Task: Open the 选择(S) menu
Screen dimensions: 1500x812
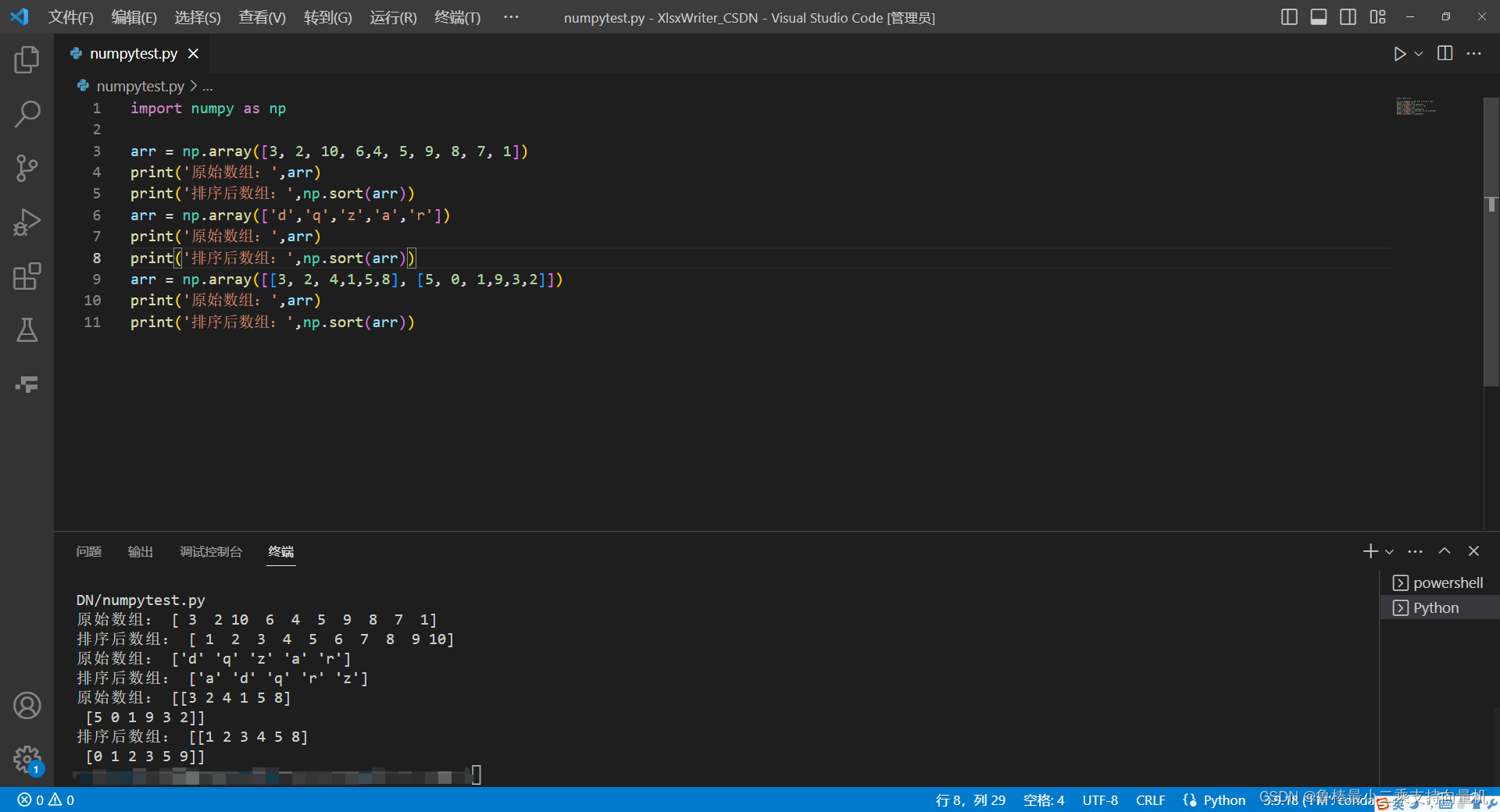Action: click(198, 17)
